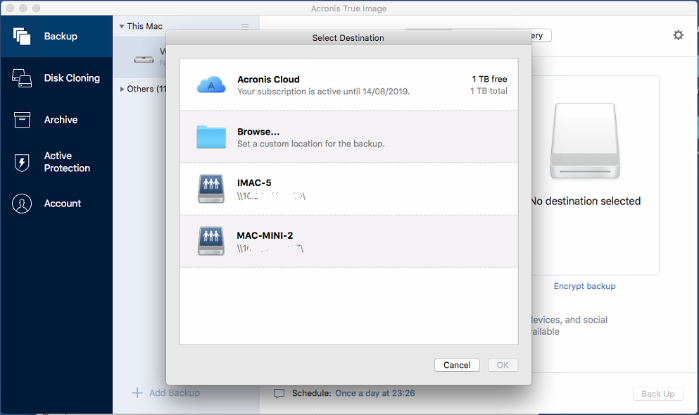This screenshot has height=415, width=699.
Task: Click the Select Destination title bar
Action: (x=348, y=38)
